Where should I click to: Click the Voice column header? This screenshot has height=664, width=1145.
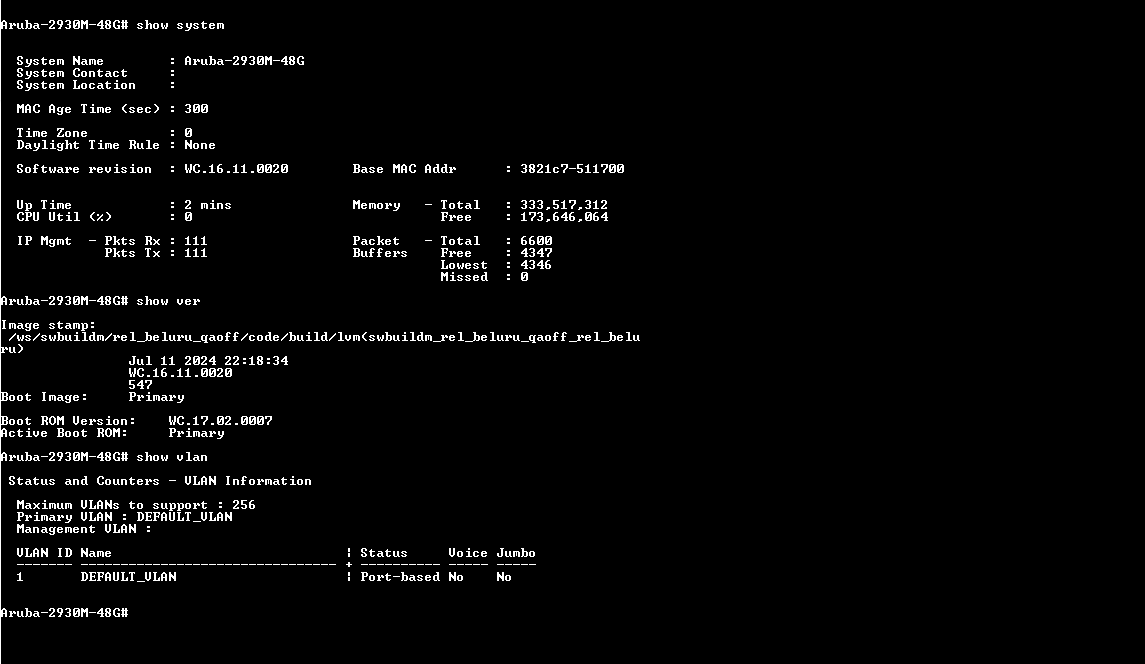(x=468, y=553)
